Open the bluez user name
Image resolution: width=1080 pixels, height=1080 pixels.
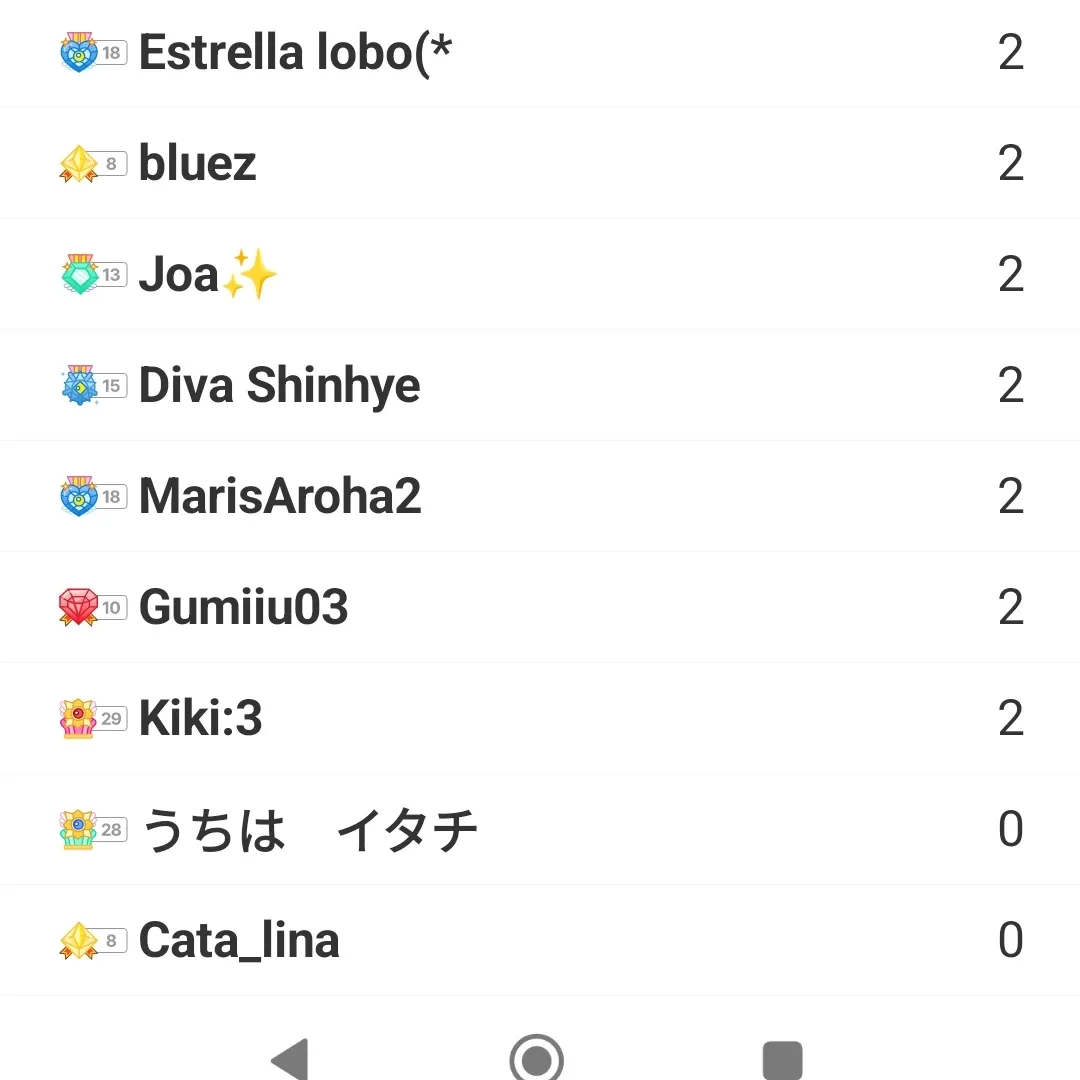tap(198, 164)
